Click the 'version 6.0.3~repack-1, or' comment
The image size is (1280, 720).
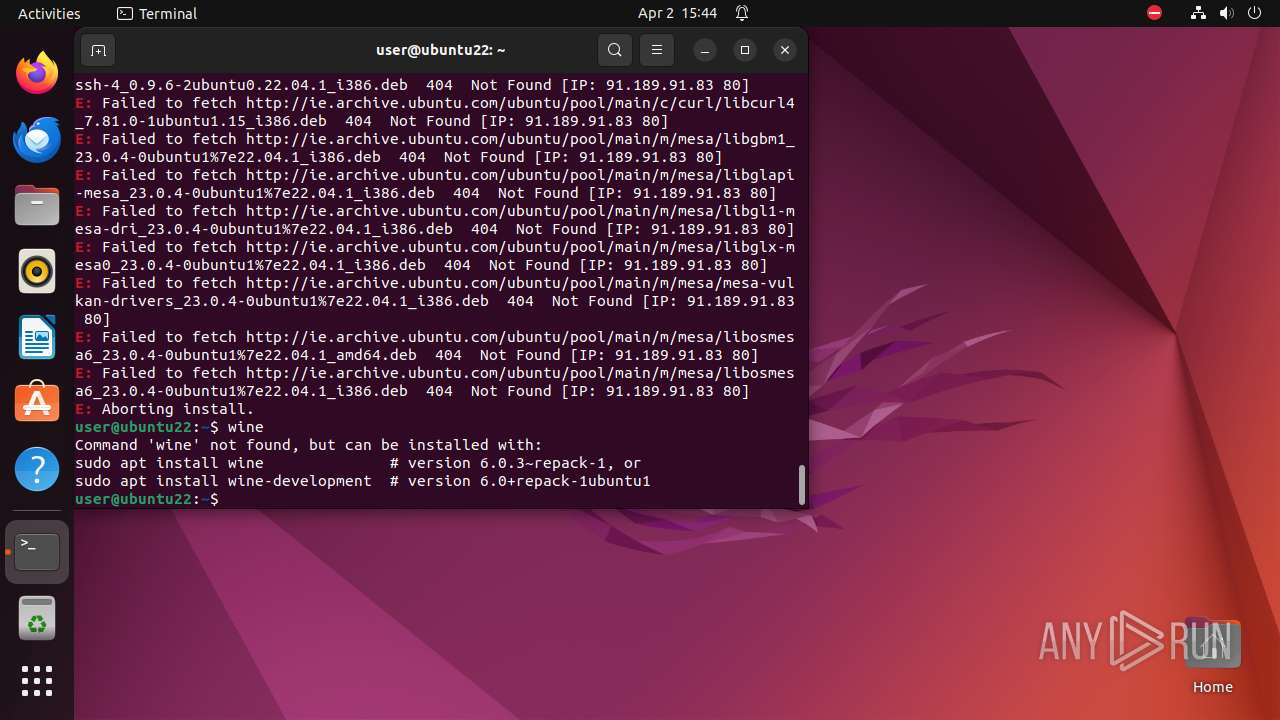tap(515, 463)
